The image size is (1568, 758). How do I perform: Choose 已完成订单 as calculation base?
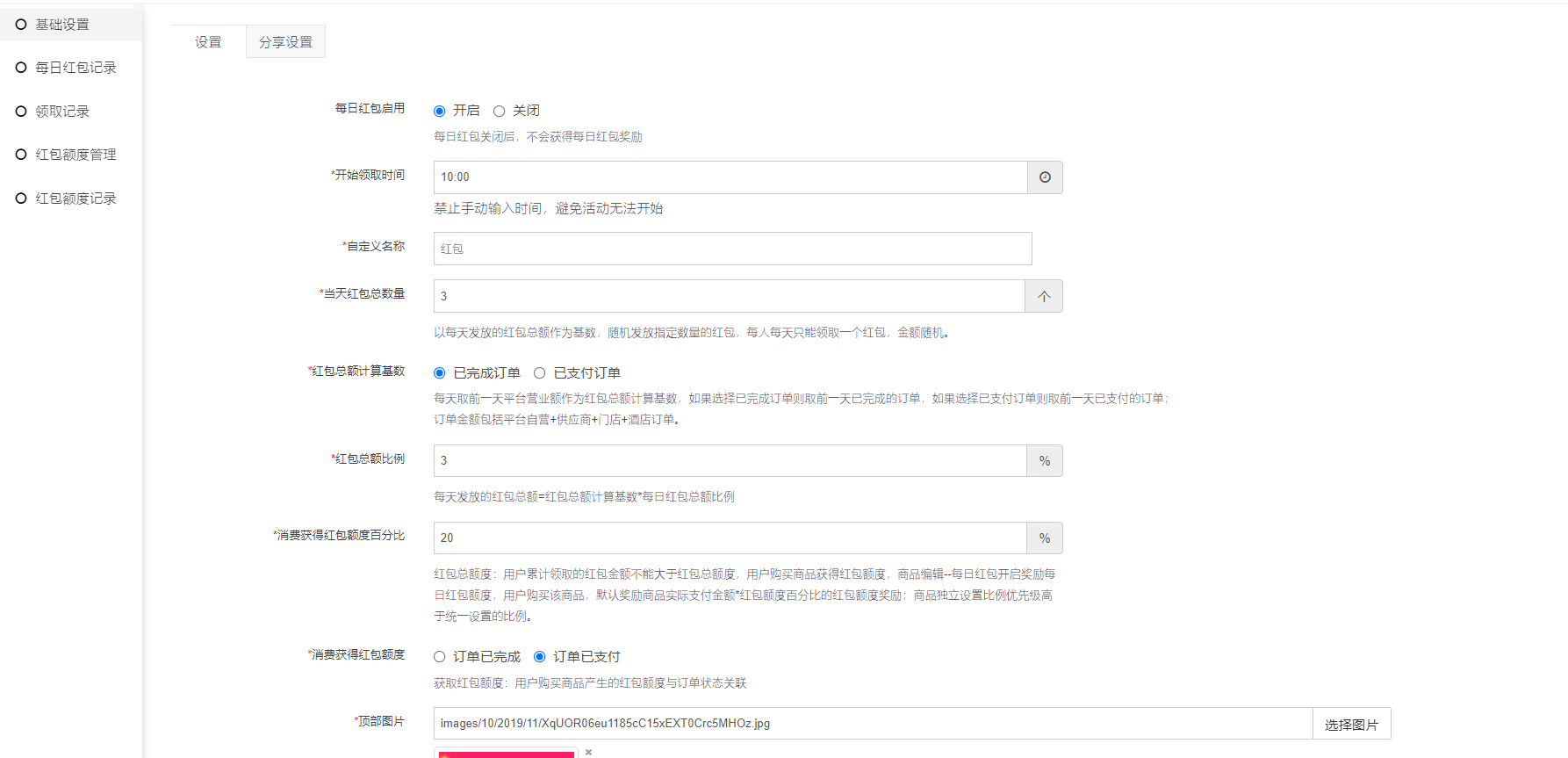pos(440,373)
